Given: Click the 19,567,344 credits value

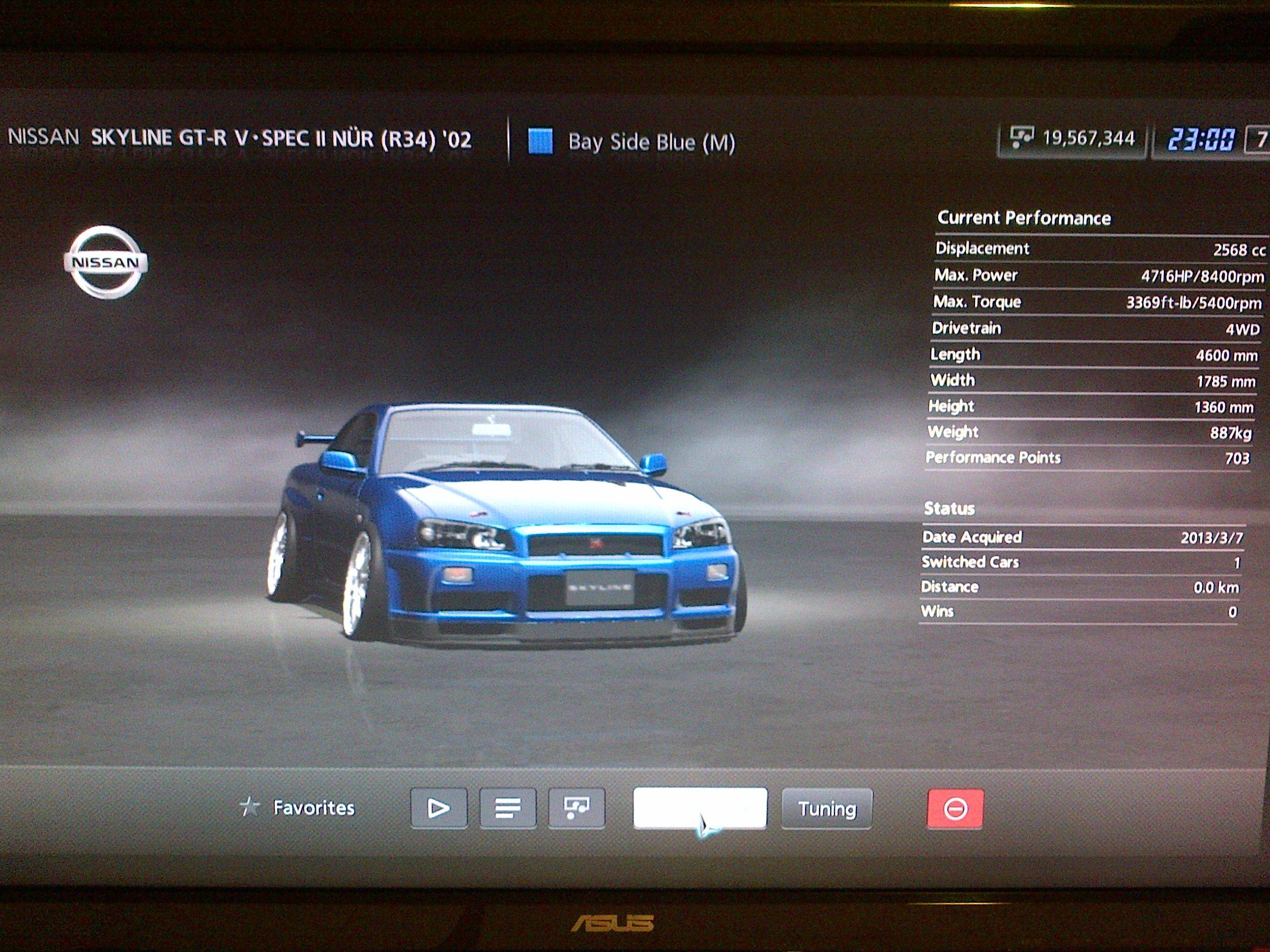Looking at the screenshot, I should point(1088,138).
